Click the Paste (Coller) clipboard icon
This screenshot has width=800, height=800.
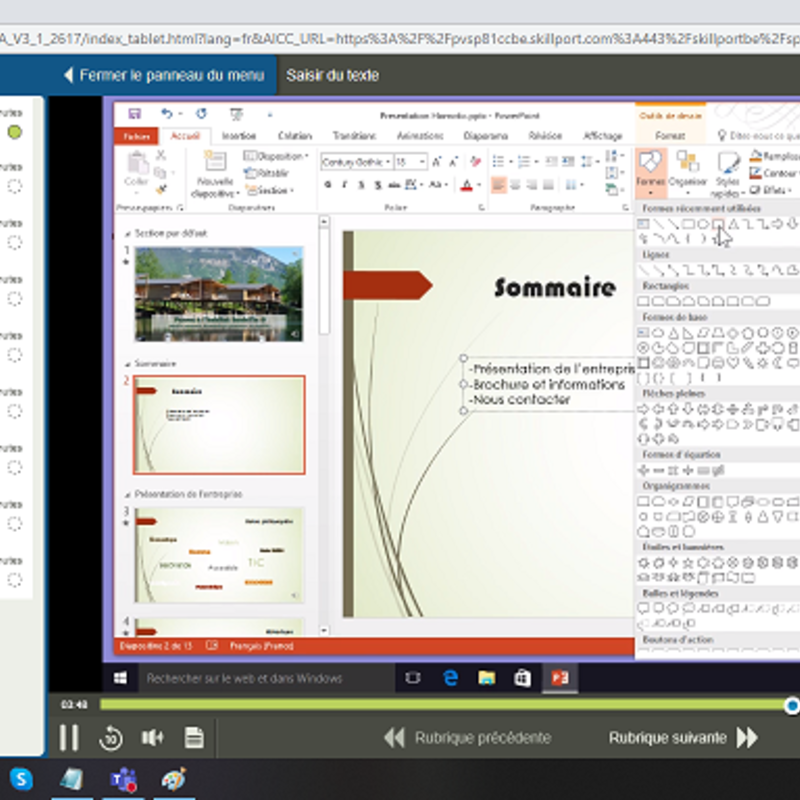[136, 163]
